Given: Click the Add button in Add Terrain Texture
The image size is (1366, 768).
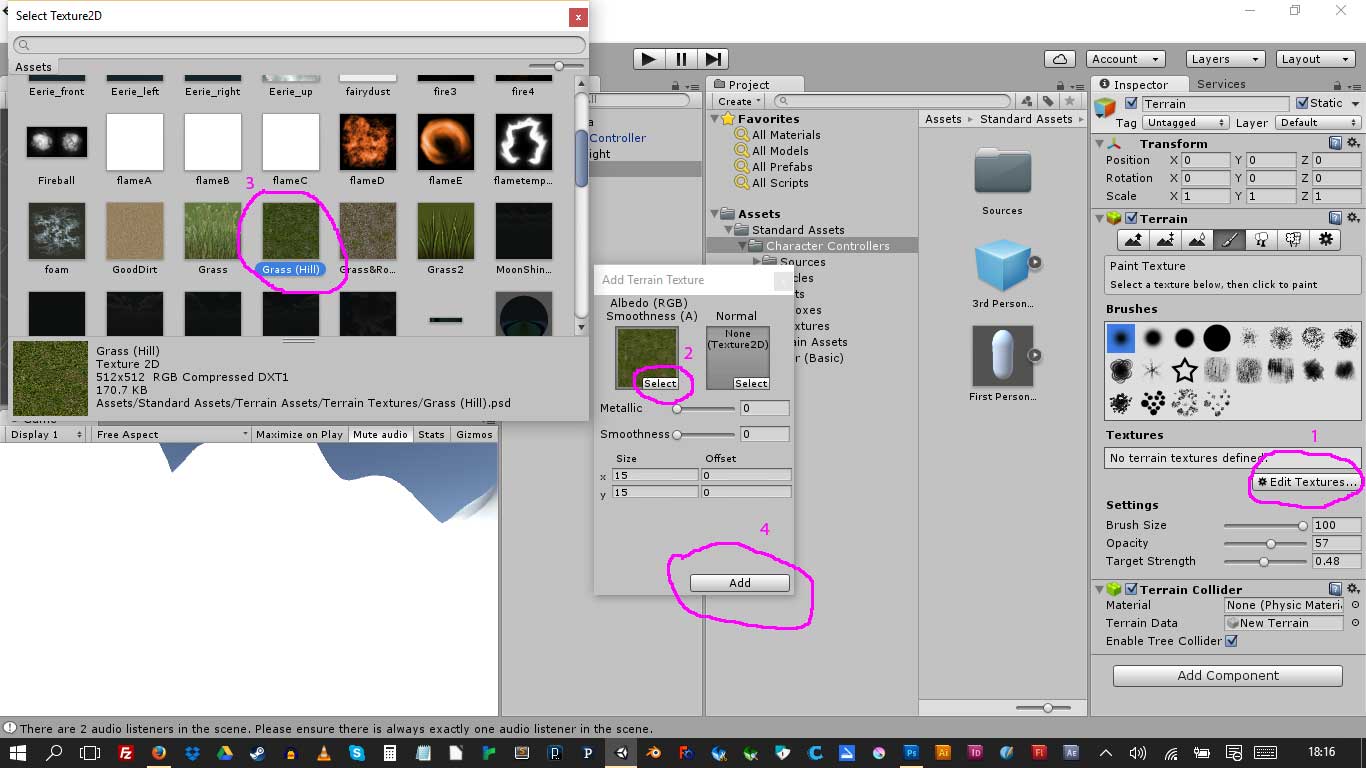Looking at the screenshot, I should (x=739, y=583).
